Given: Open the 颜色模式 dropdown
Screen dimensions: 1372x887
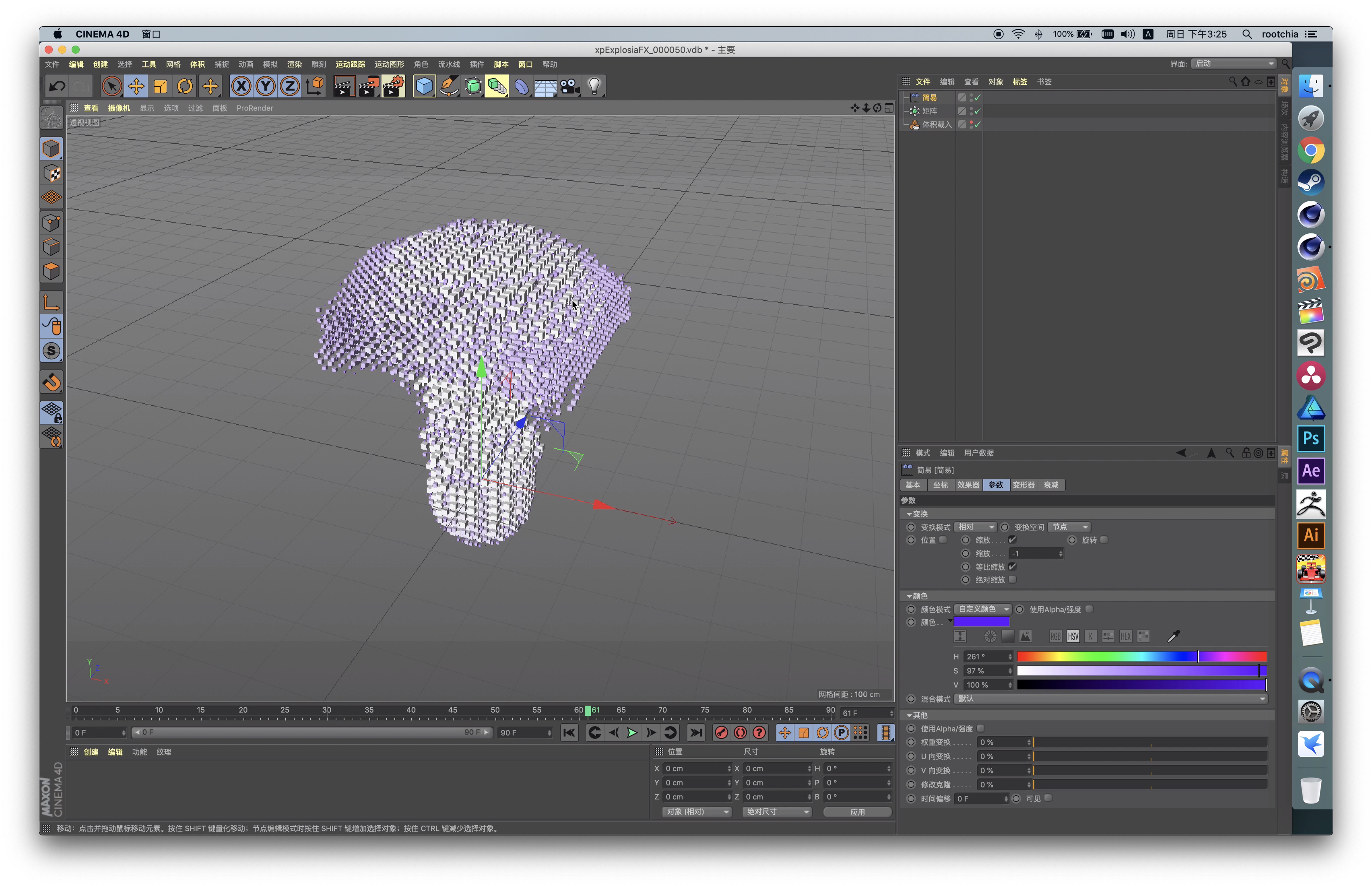Looking at the screenshot, I should point(982,609).
